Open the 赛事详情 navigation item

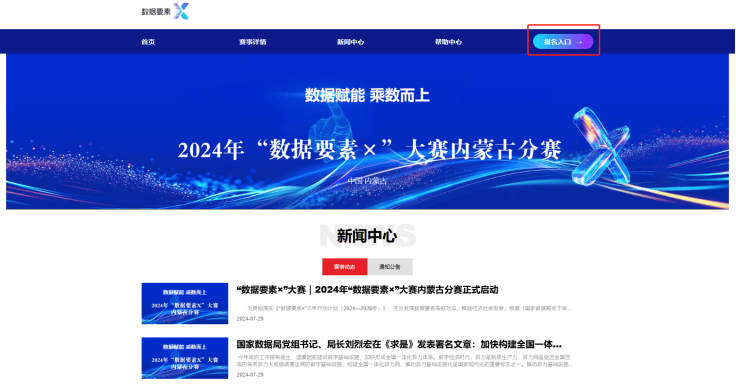tap(253, 42)
